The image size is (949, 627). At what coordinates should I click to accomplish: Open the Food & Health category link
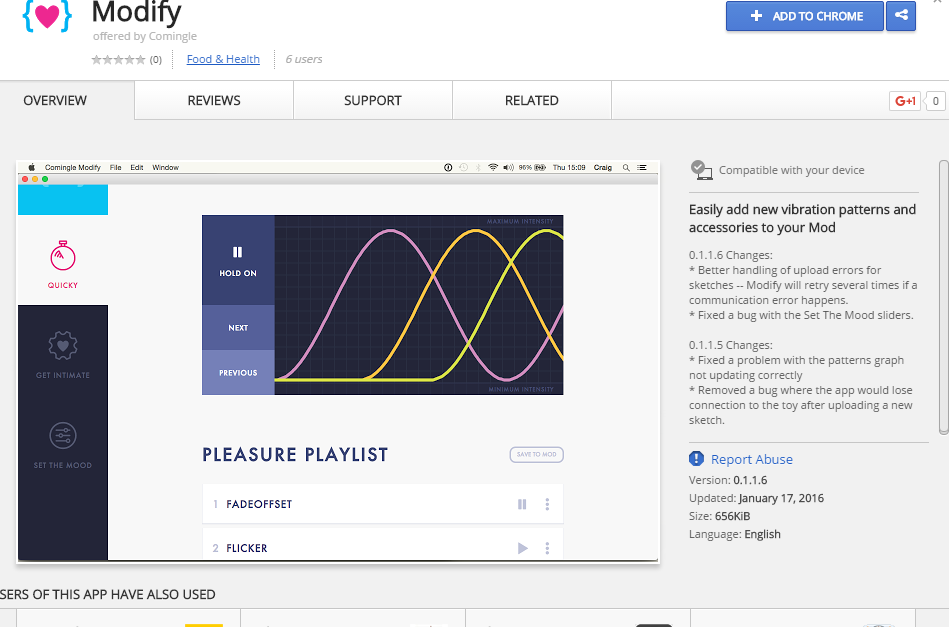coord(223,59)
